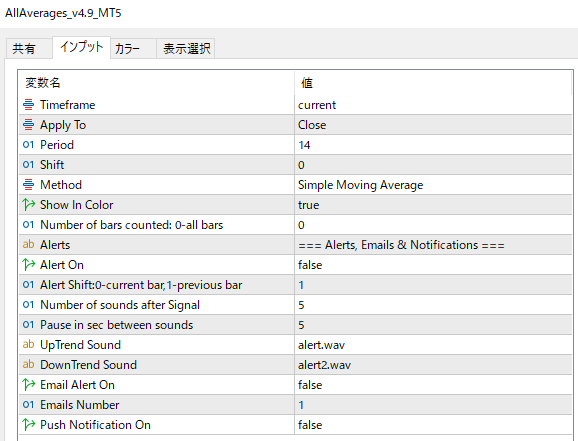578x441 pixels.
Task: Toggle Alert On value false
Action: pos(433,265)
